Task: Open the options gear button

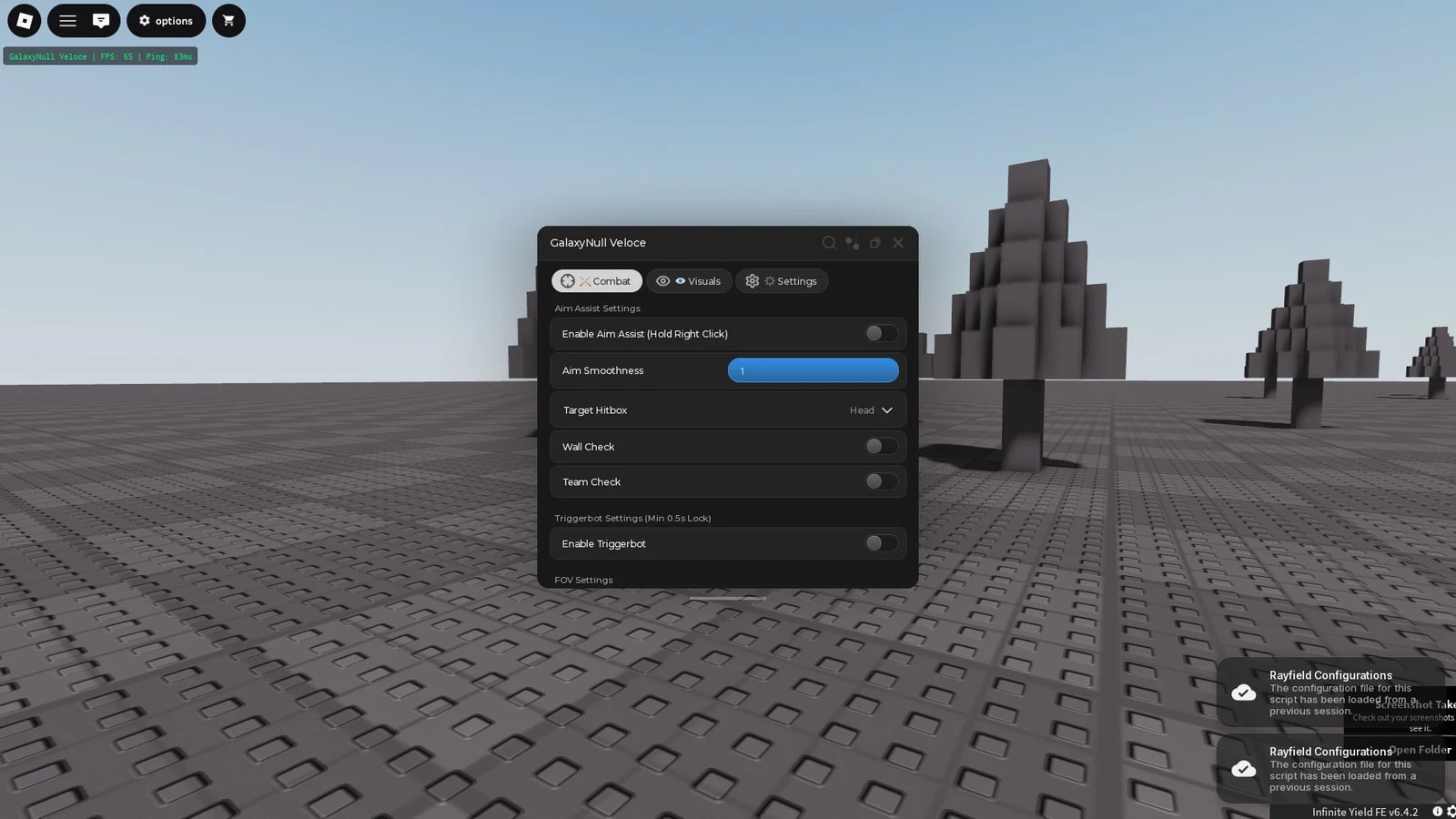Action: pos(166,20)
